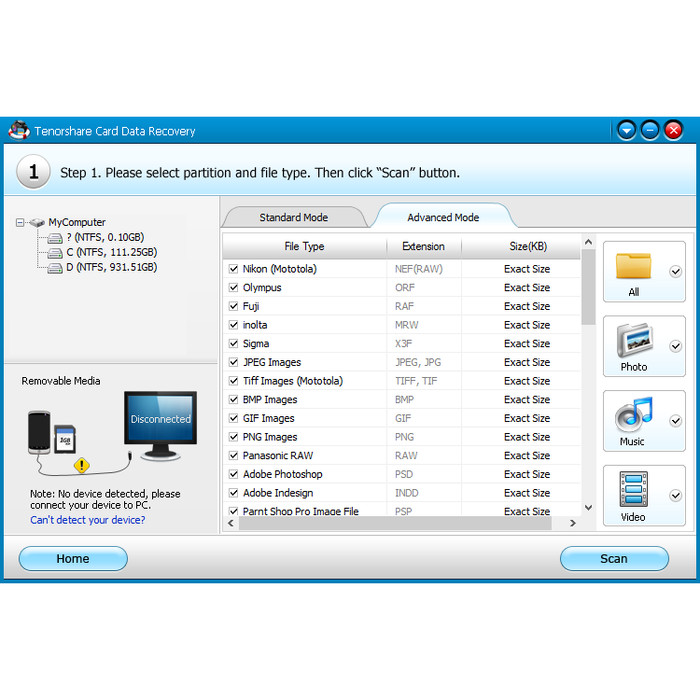Click the Tenorshare app logo icon

tap(19, 130)
